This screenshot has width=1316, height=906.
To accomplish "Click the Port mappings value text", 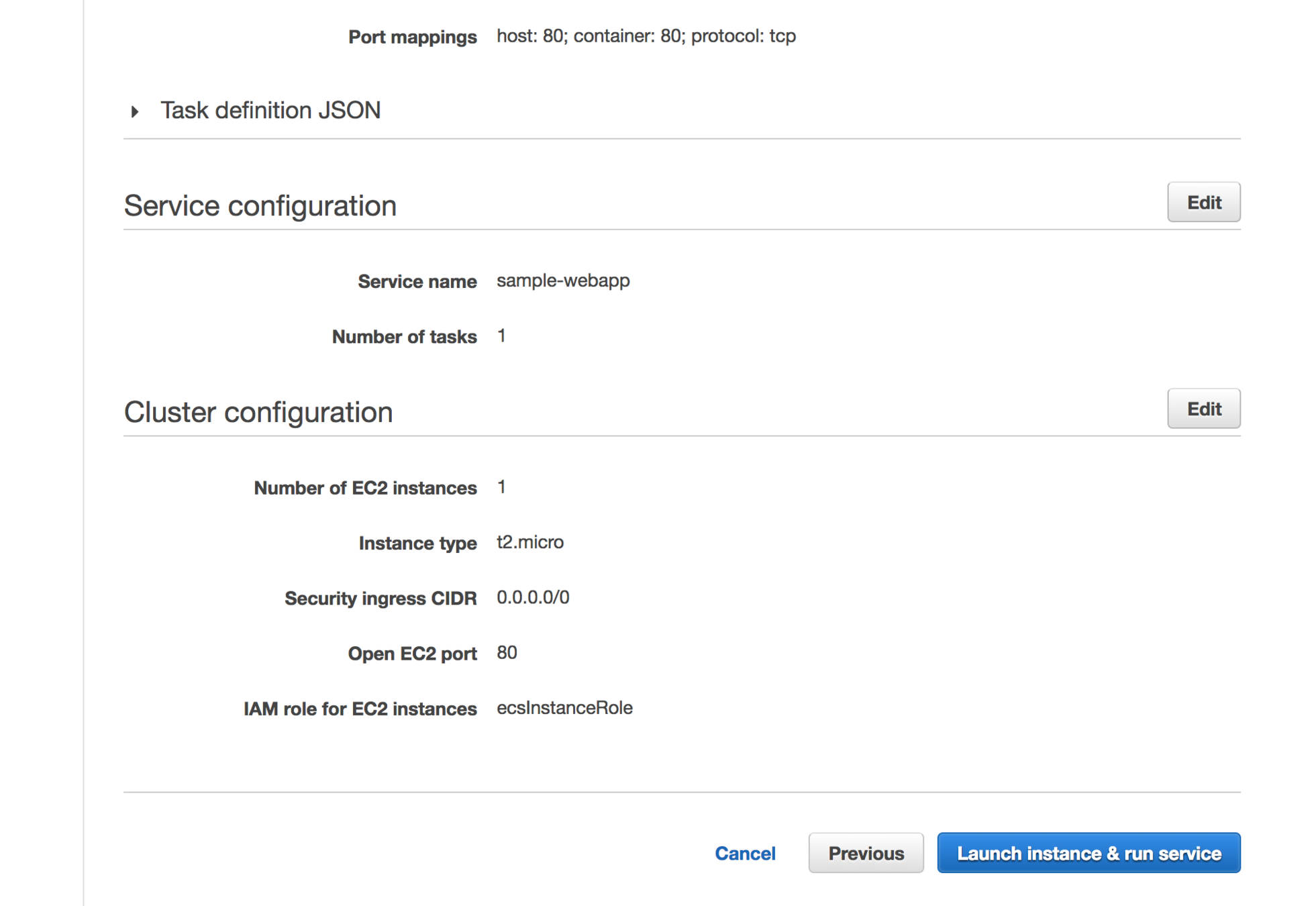I will click(646, 36).
